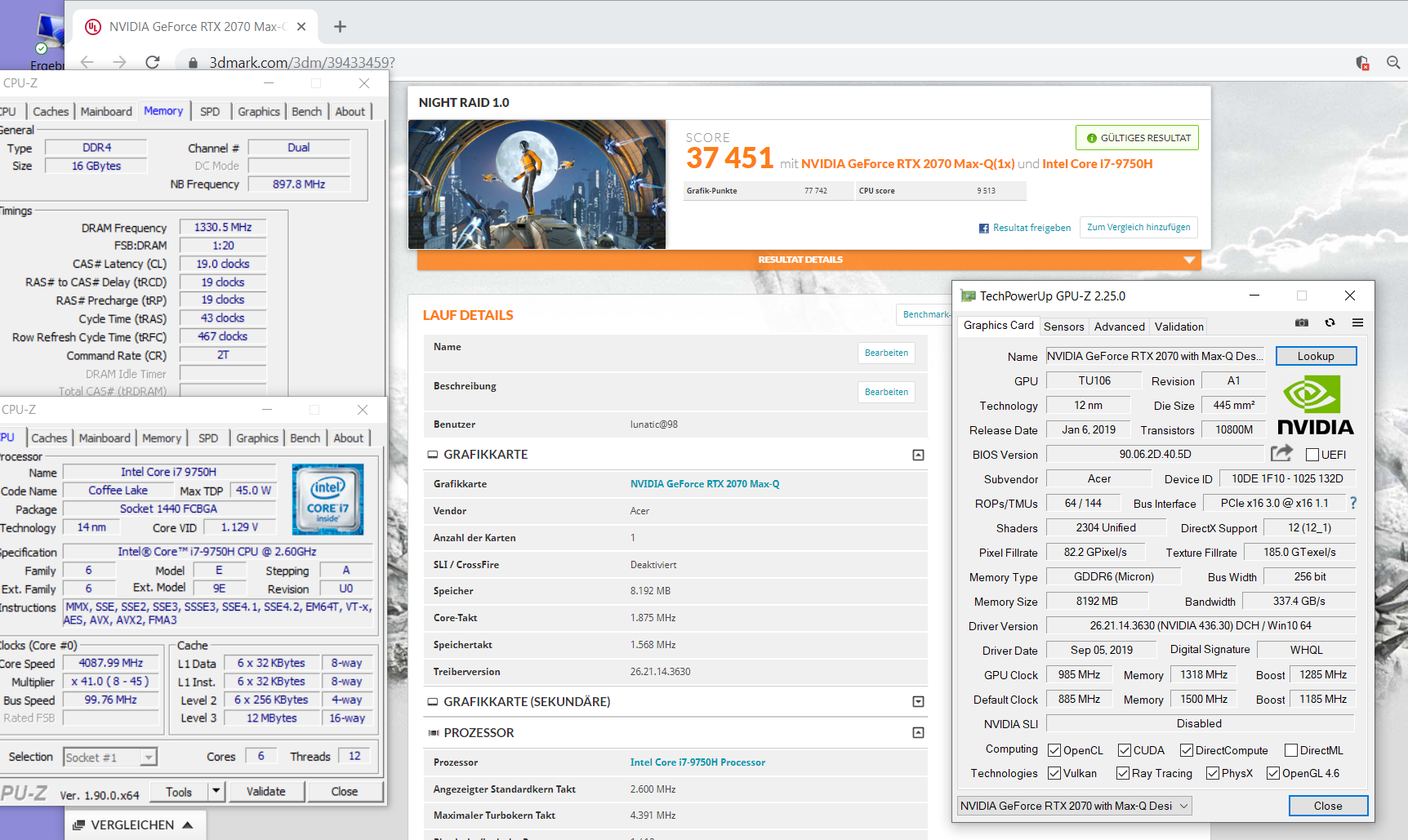Click Night Raid benchmark thumbnail

point(537,184)
